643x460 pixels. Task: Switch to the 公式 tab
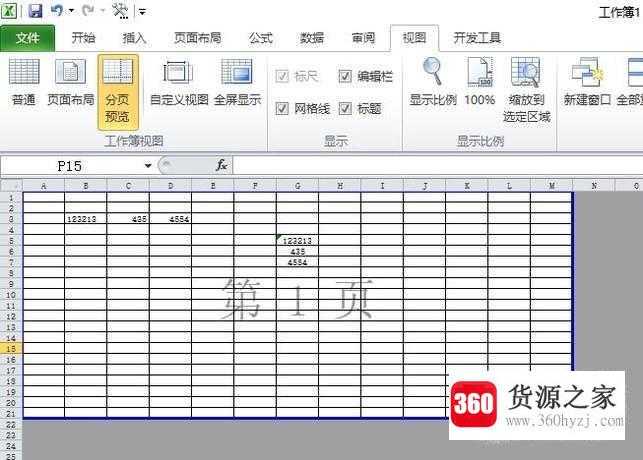click(261, 38)
